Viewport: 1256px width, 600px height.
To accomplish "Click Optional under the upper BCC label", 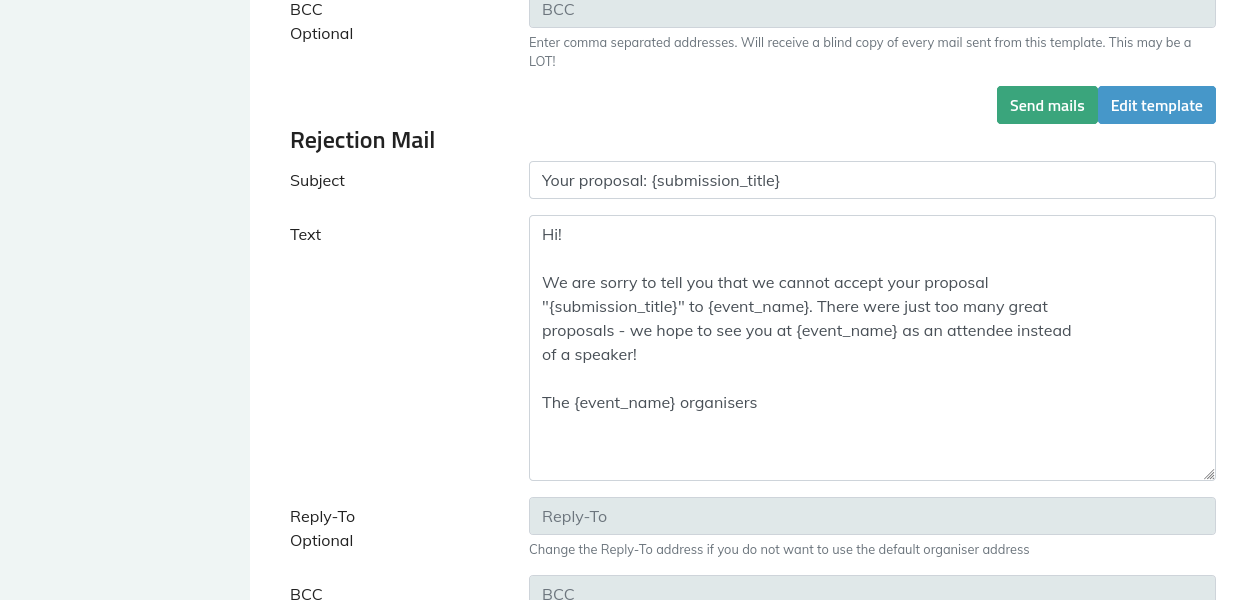I will coord(321,34).
